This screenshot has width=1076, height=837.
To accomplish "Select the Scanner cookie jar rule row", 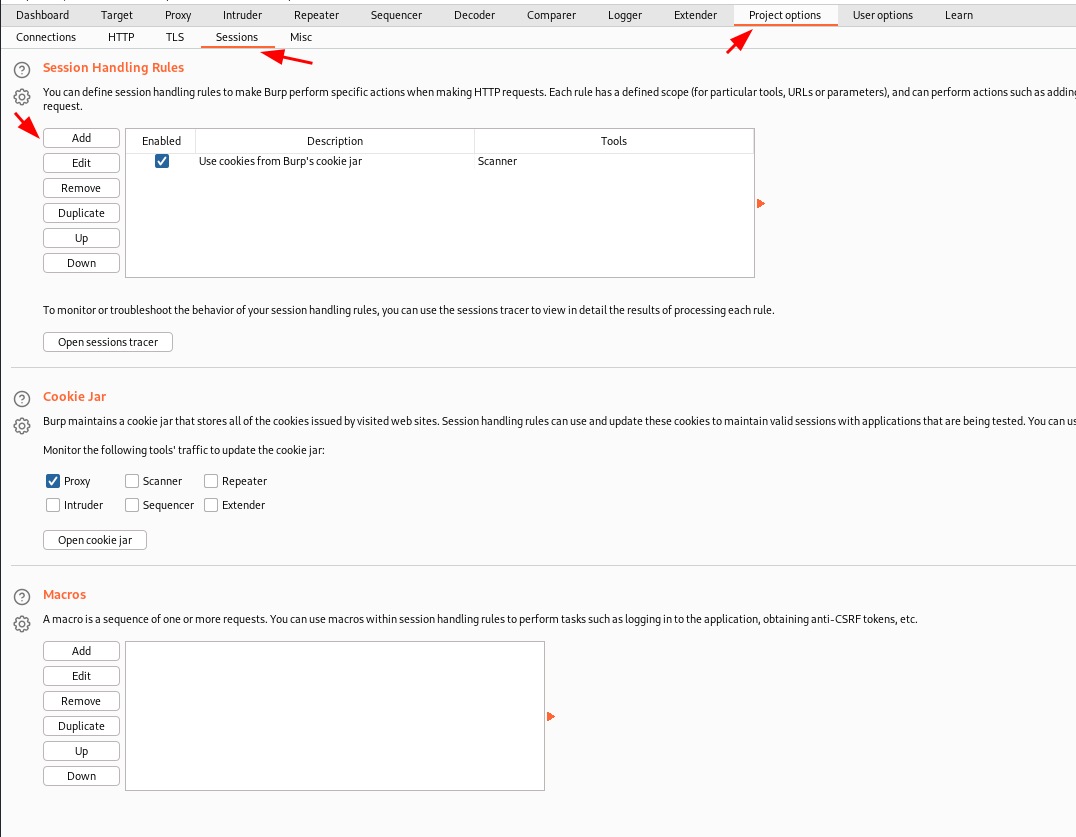I will (x=440, y=161).
